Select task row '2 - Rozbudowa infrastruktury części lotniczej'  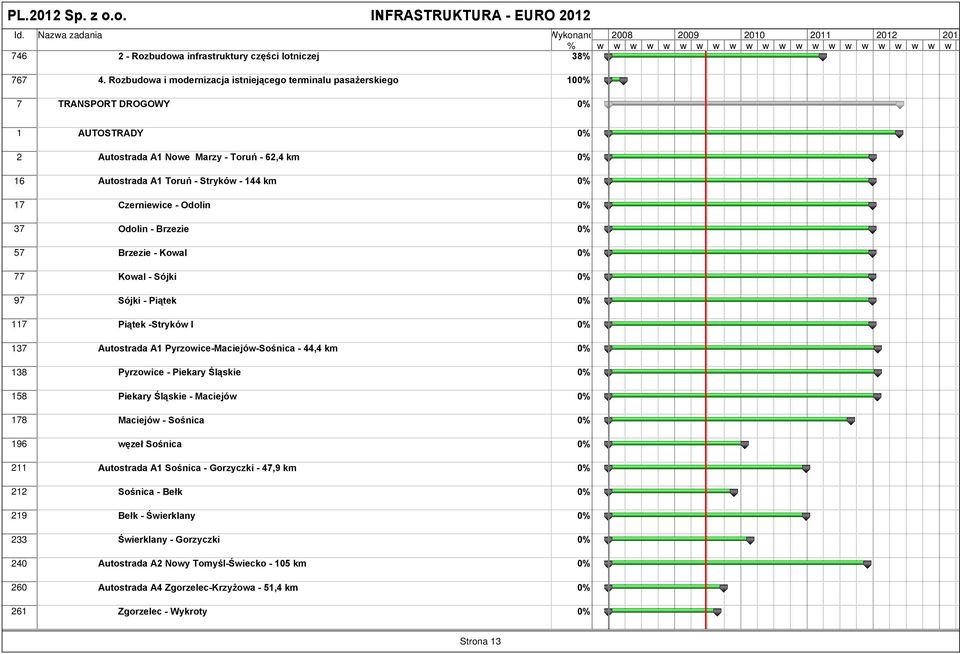tap(219, 56)
